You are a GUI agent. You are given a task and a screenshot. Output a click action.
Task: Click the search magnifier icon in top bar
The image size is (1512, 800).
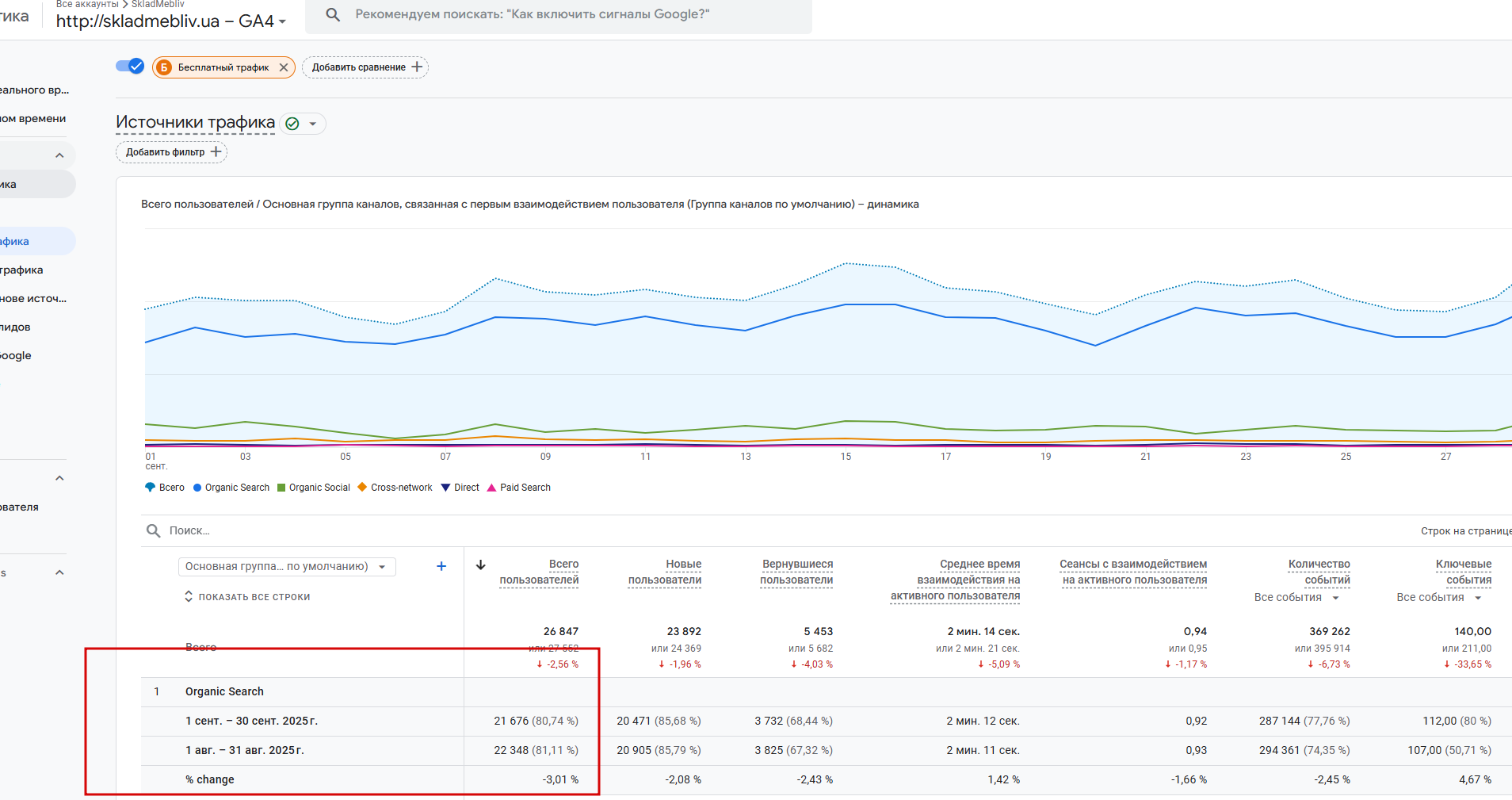point(333,15)
